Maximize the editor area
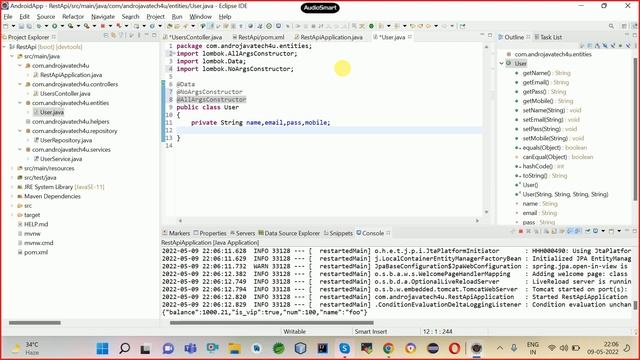Screen dimensions: 640x360 click(490, 36)
